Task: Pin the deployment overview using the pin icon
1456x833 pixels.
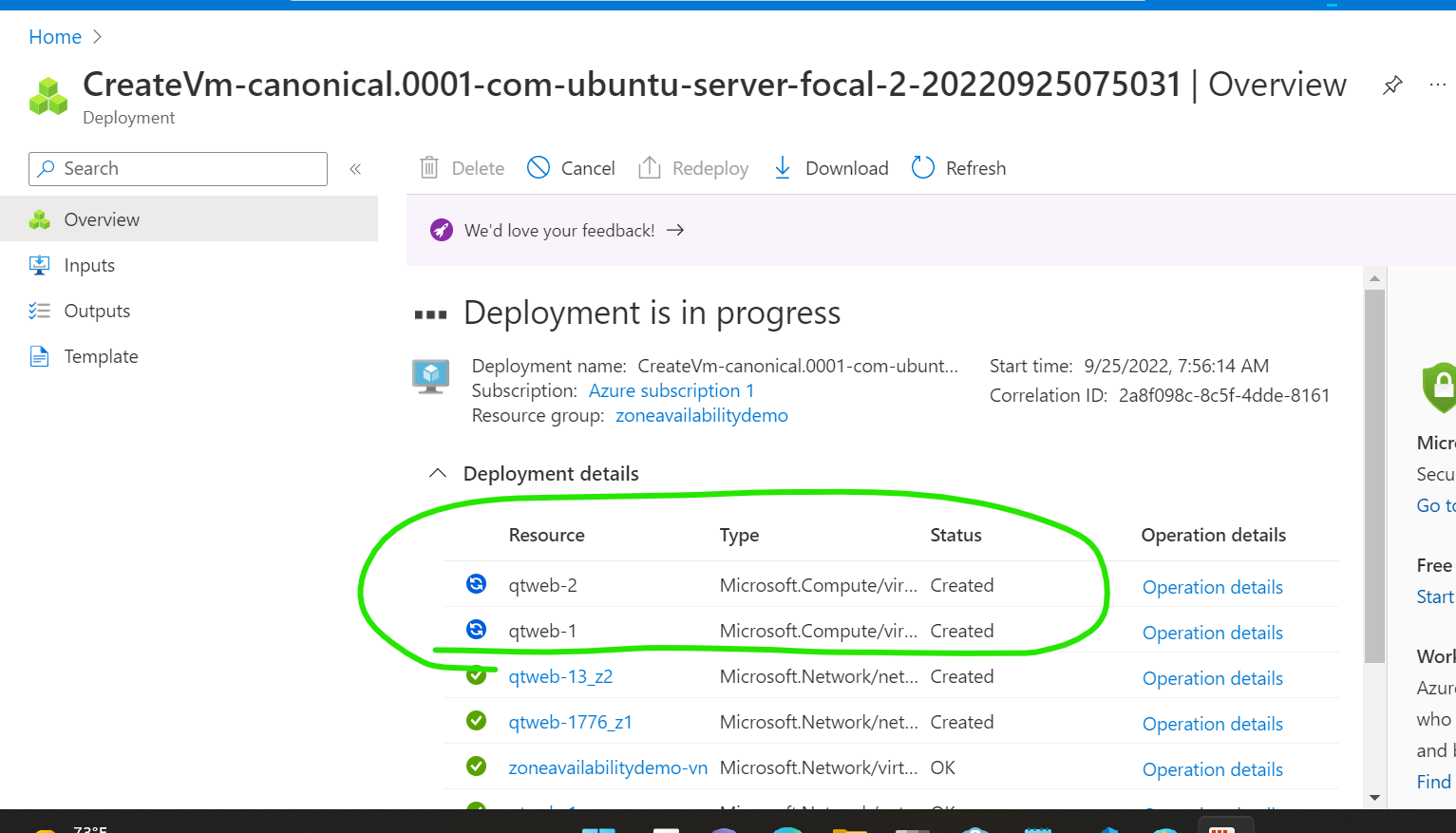Action: [1392, 85]
